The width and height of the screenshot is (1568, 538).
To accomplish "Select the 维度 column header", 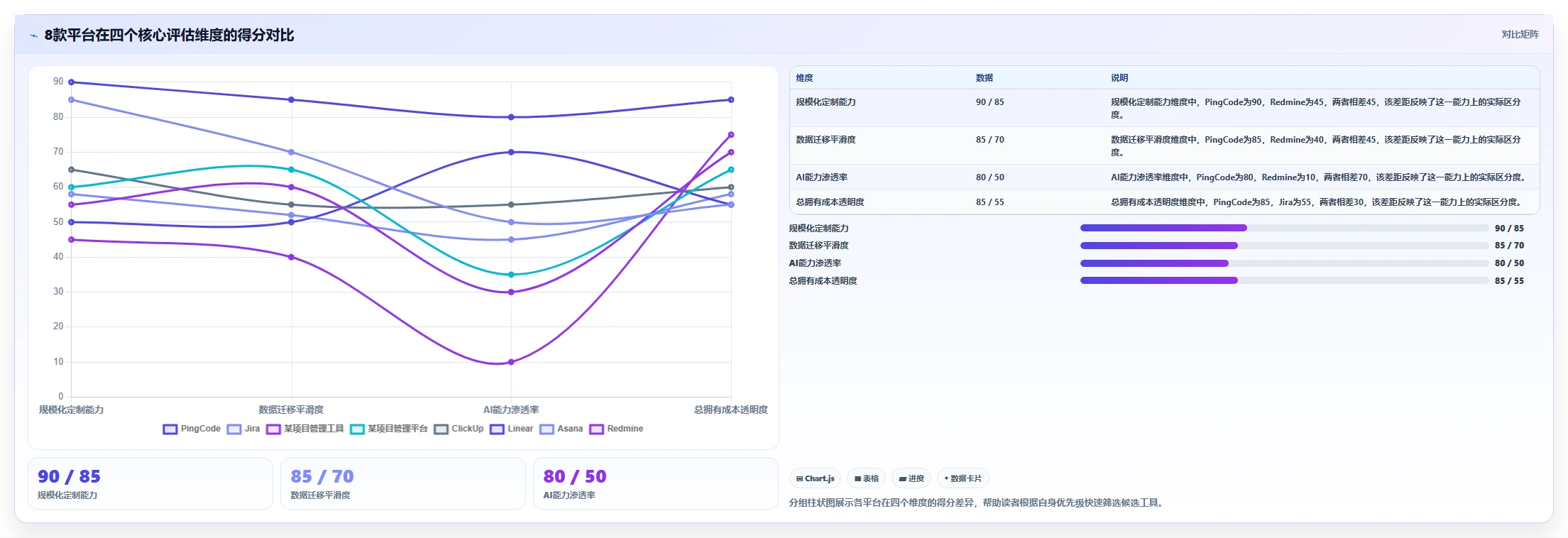I will (x=804, y=78).
